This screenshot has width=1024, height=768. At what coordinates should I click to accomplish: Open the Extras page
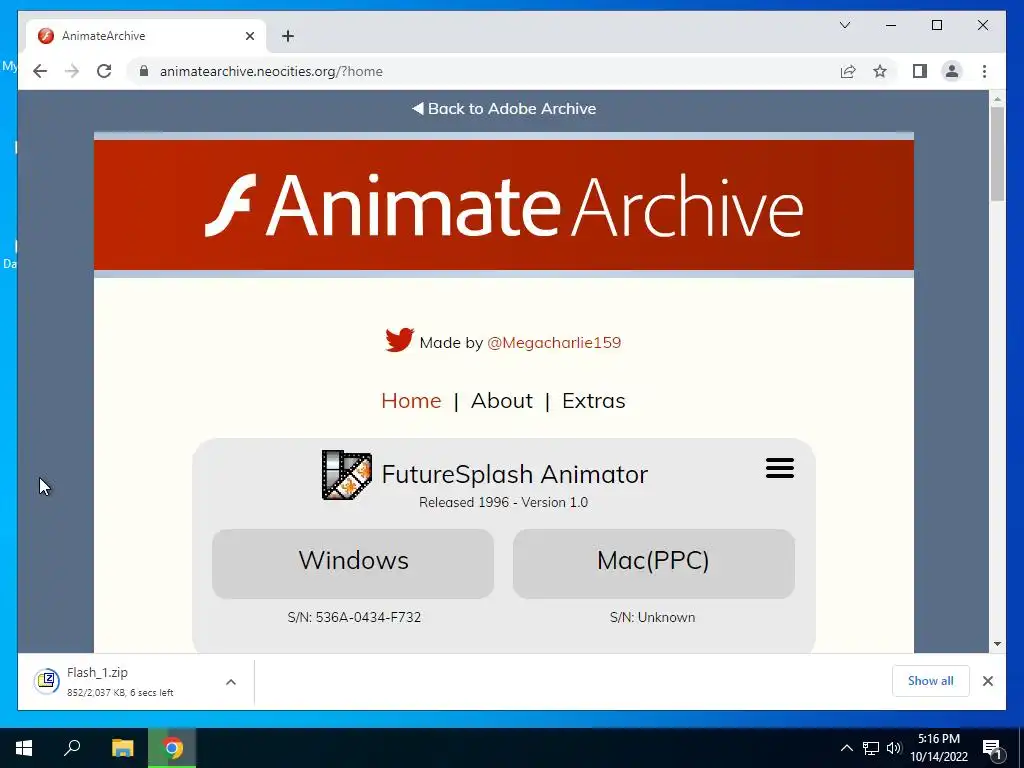[594, 400]
